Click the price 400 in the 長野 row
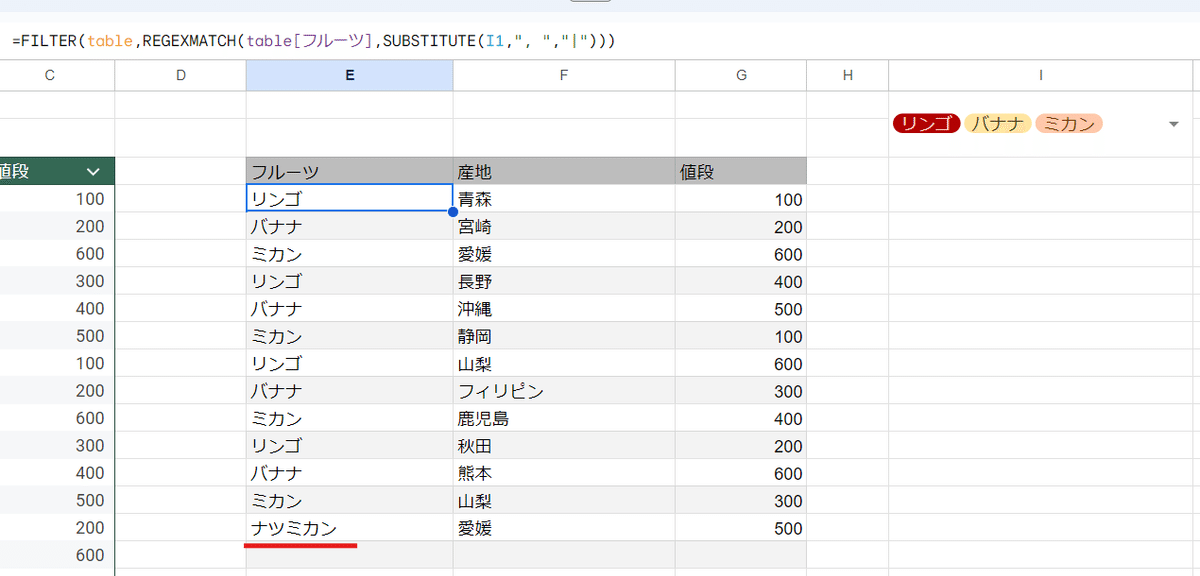 [x=741, y=281]
